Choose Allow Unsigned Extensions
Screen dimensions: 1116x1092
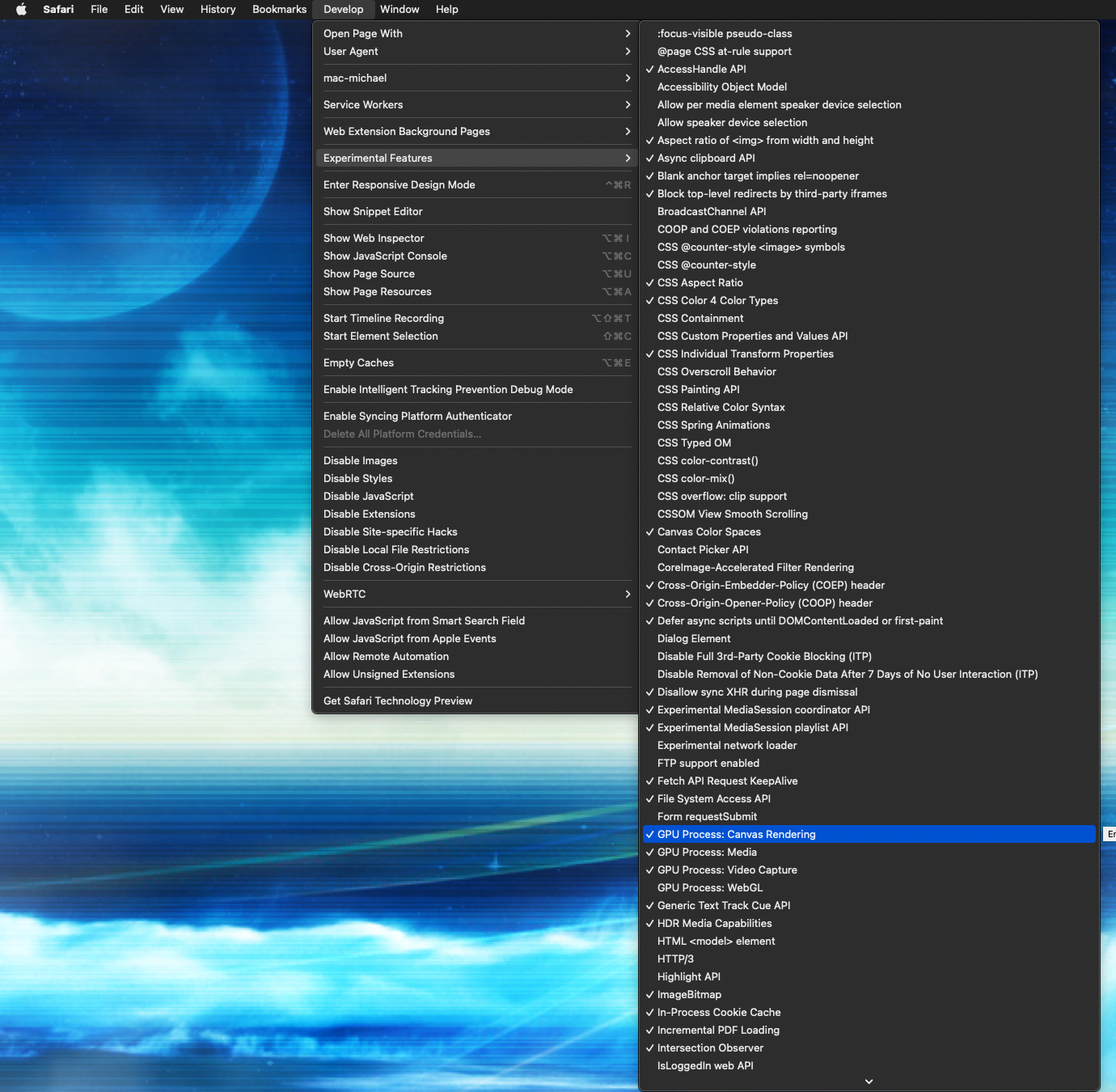point(476,674)
